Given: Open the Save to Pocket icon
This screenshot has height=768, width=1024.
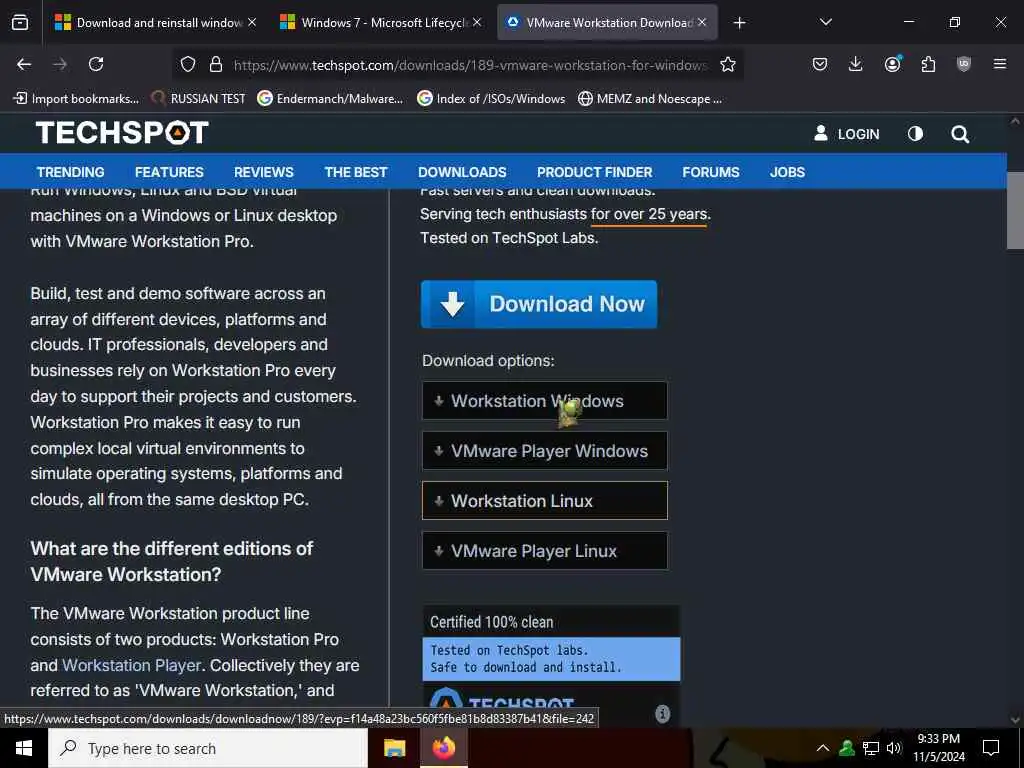Looking at the screenshot, I should [820, 64].
